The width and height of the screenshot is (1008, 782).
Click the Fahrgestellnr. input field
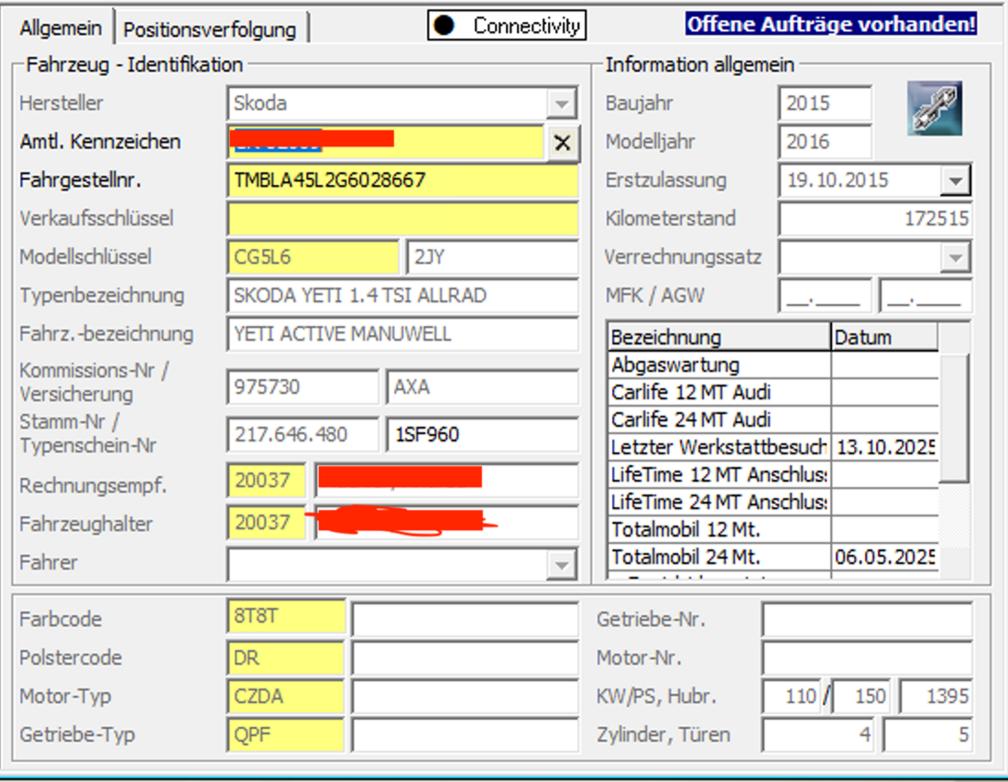point(402,181)
